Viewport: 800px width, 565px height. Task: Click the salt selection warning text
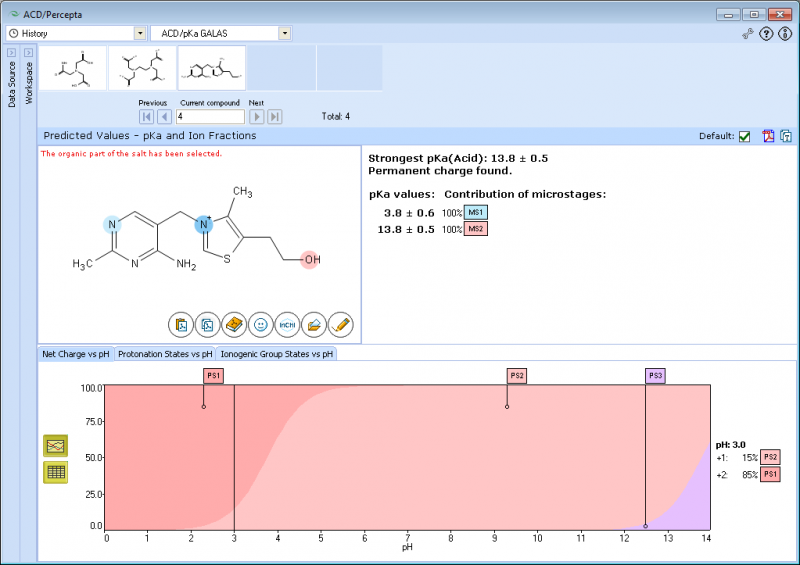pyautogui.click(x=131, y=154)
